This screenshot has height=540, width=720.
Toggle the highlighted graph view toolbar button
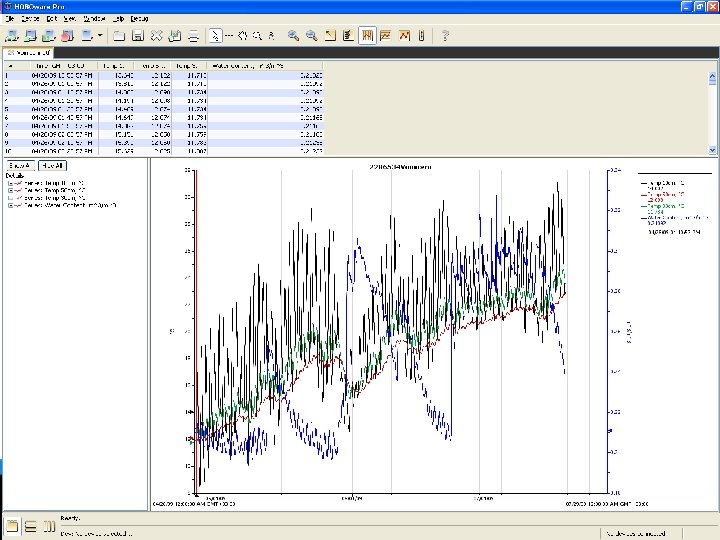(367, 36)
